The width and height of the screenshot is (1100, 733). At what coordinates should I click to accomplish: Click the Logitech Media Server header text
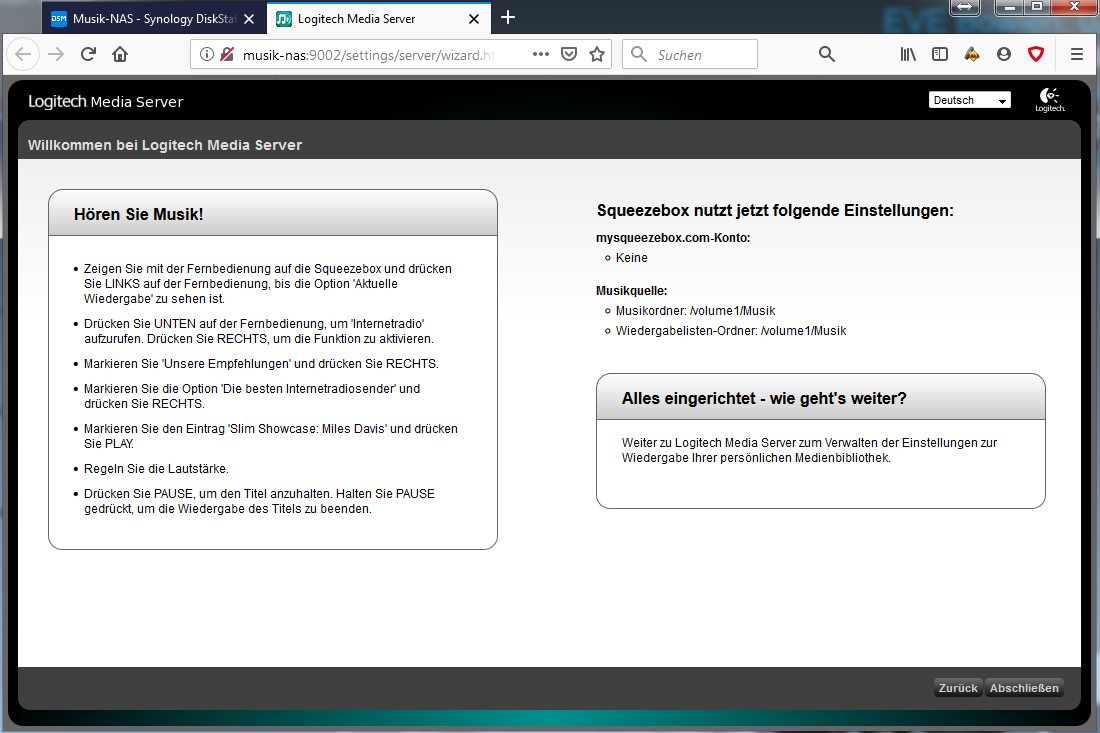click(105, 102)
